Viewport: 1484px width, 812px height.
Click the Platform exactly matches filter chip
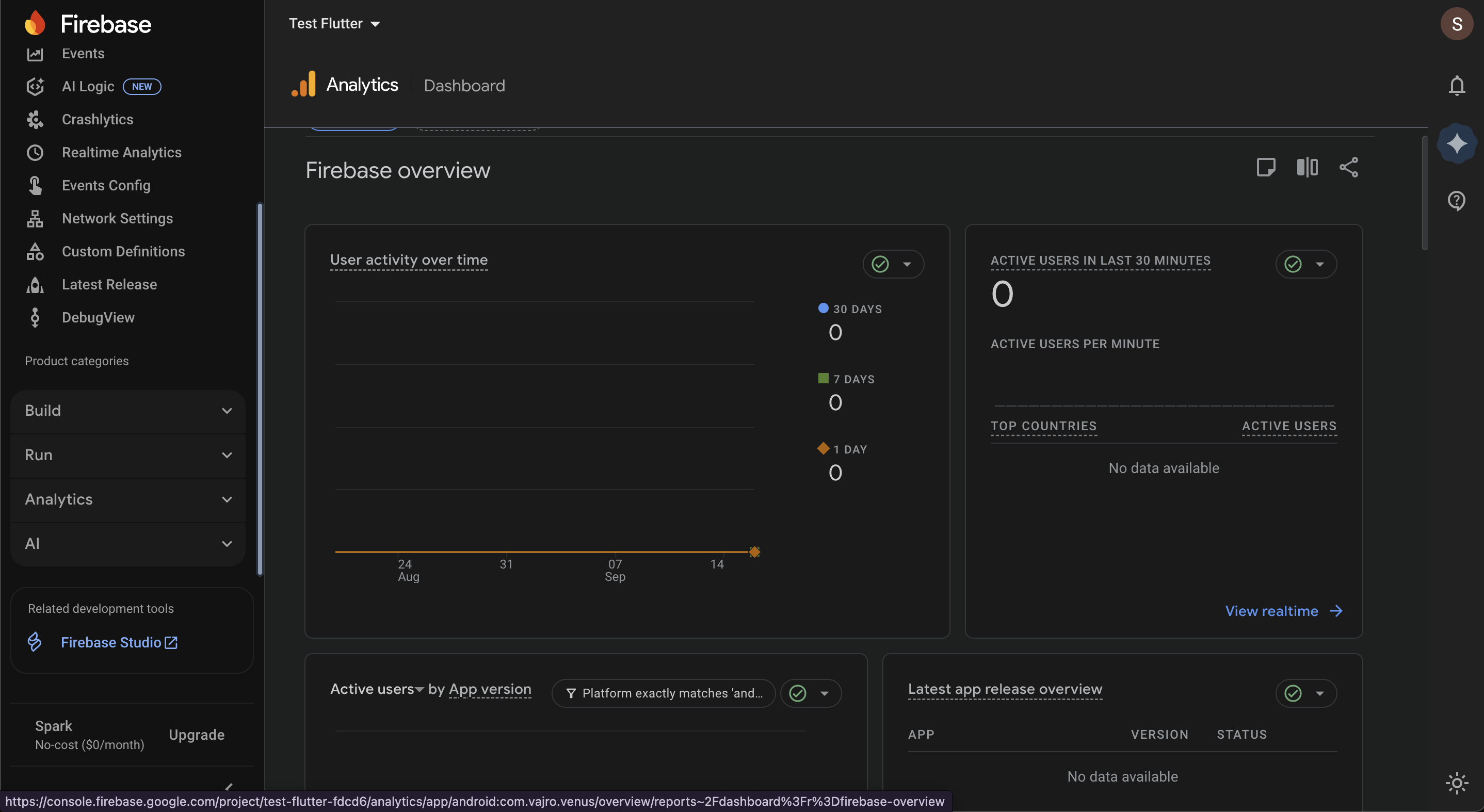click(x=664, y=693)
